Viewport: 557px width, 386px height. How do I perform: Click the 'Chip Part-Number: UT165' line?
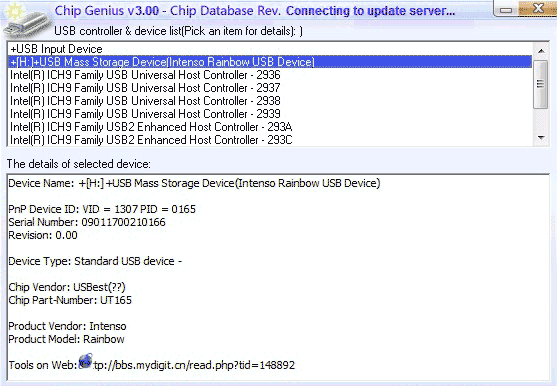[70, 300]
